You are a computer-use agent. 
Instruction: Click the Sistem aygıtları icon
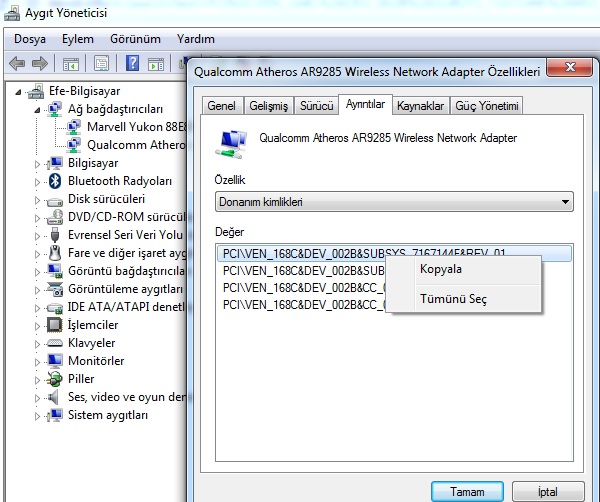coord(55,415)
